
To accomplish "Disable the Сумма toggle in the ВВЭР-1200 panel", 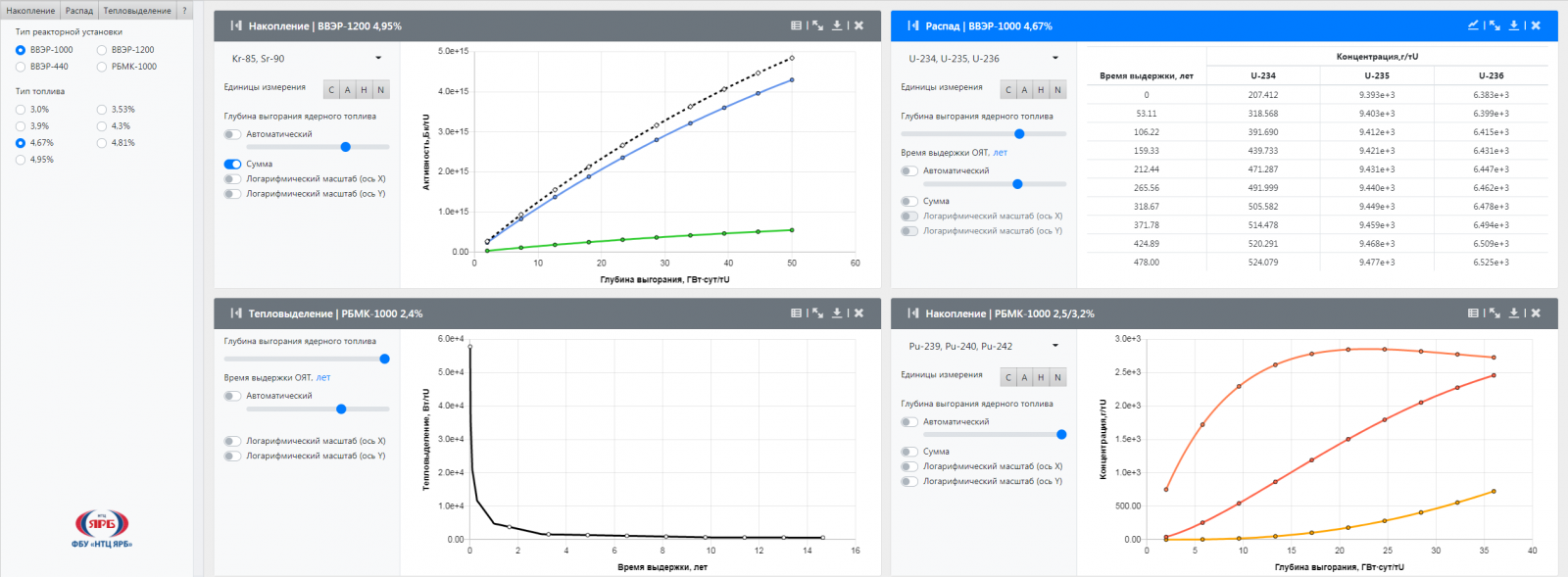I will point(232,165).
